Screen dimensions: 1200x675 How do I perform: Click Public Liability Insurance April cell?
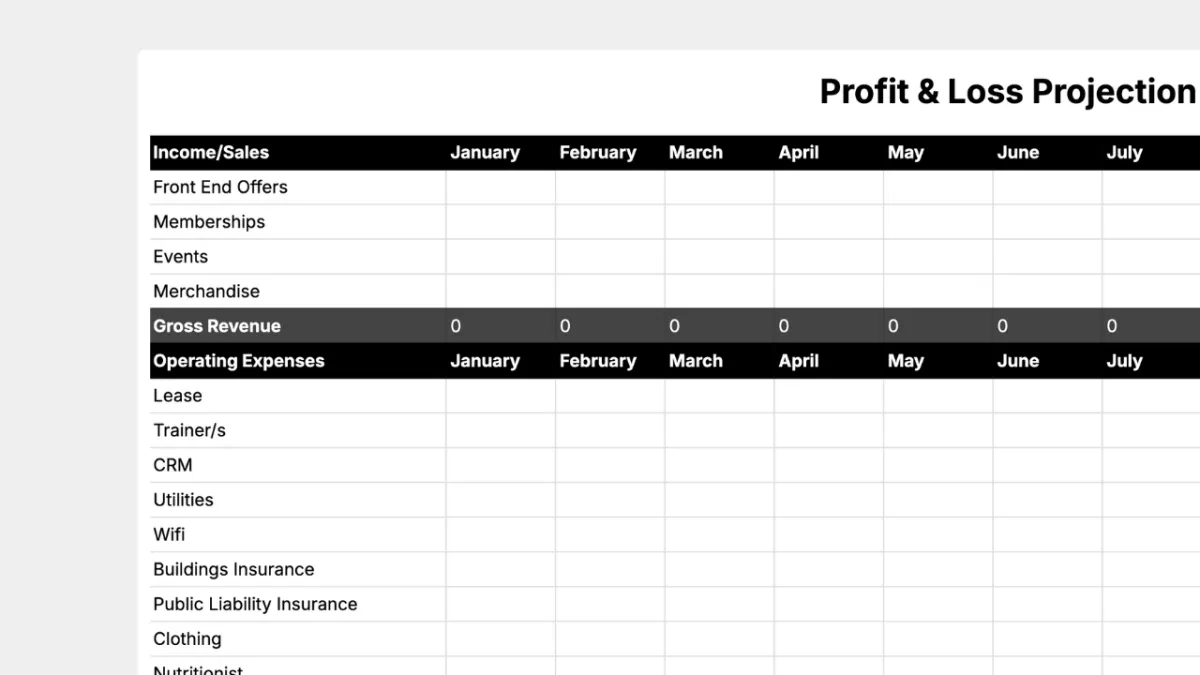point(829,604)
